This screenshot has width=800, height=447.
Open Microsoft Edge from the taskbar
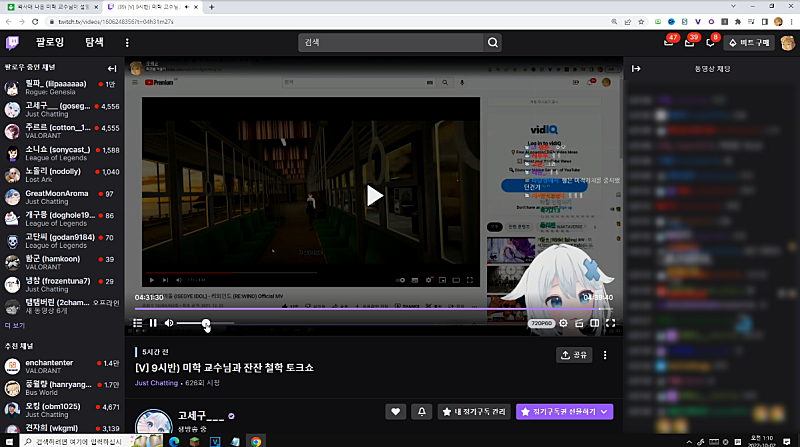point(174,441)
